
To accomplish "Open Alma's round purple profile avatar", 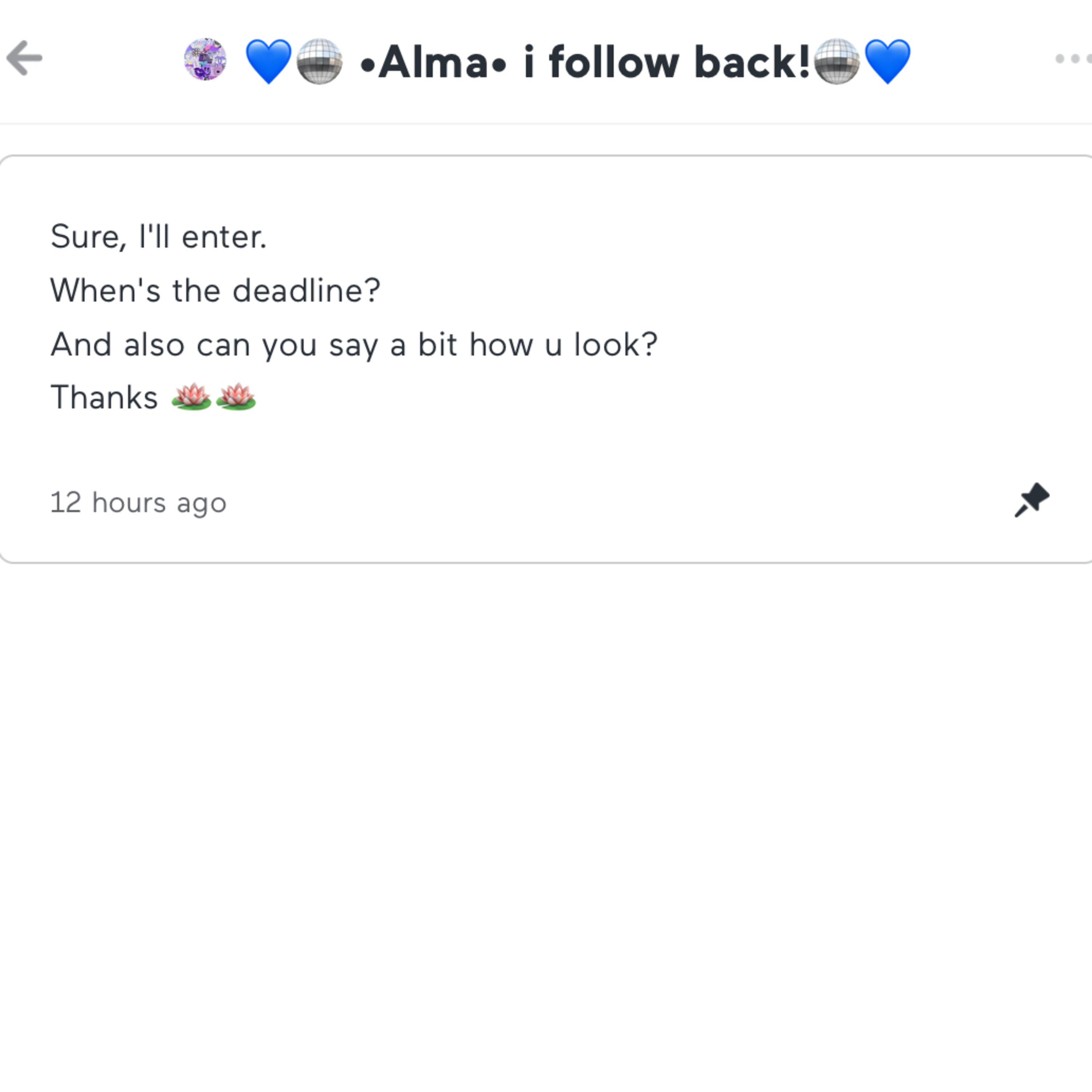I will coord(205,59).
